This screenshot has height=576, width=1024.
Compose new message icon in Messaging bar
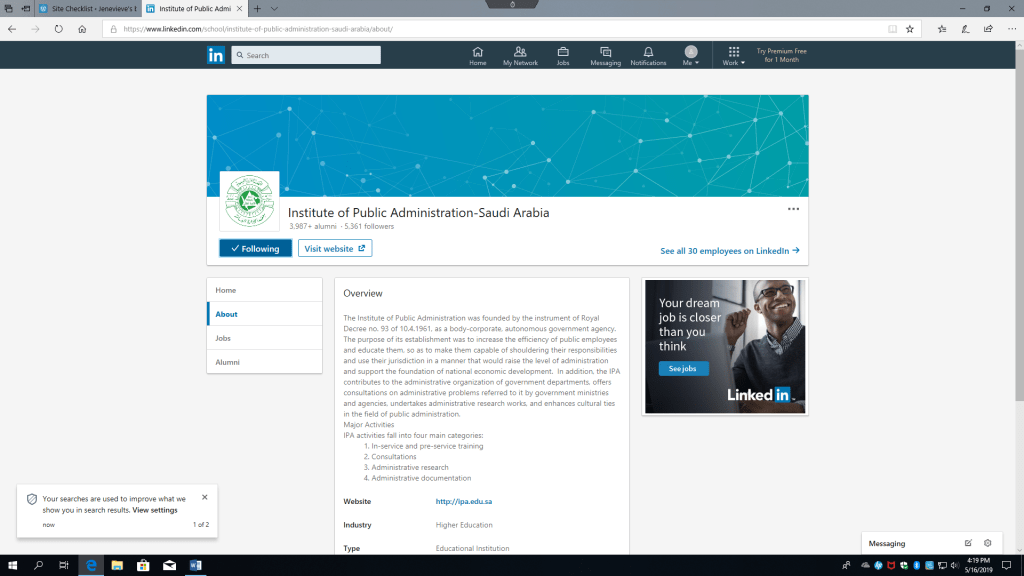(968, 543)
